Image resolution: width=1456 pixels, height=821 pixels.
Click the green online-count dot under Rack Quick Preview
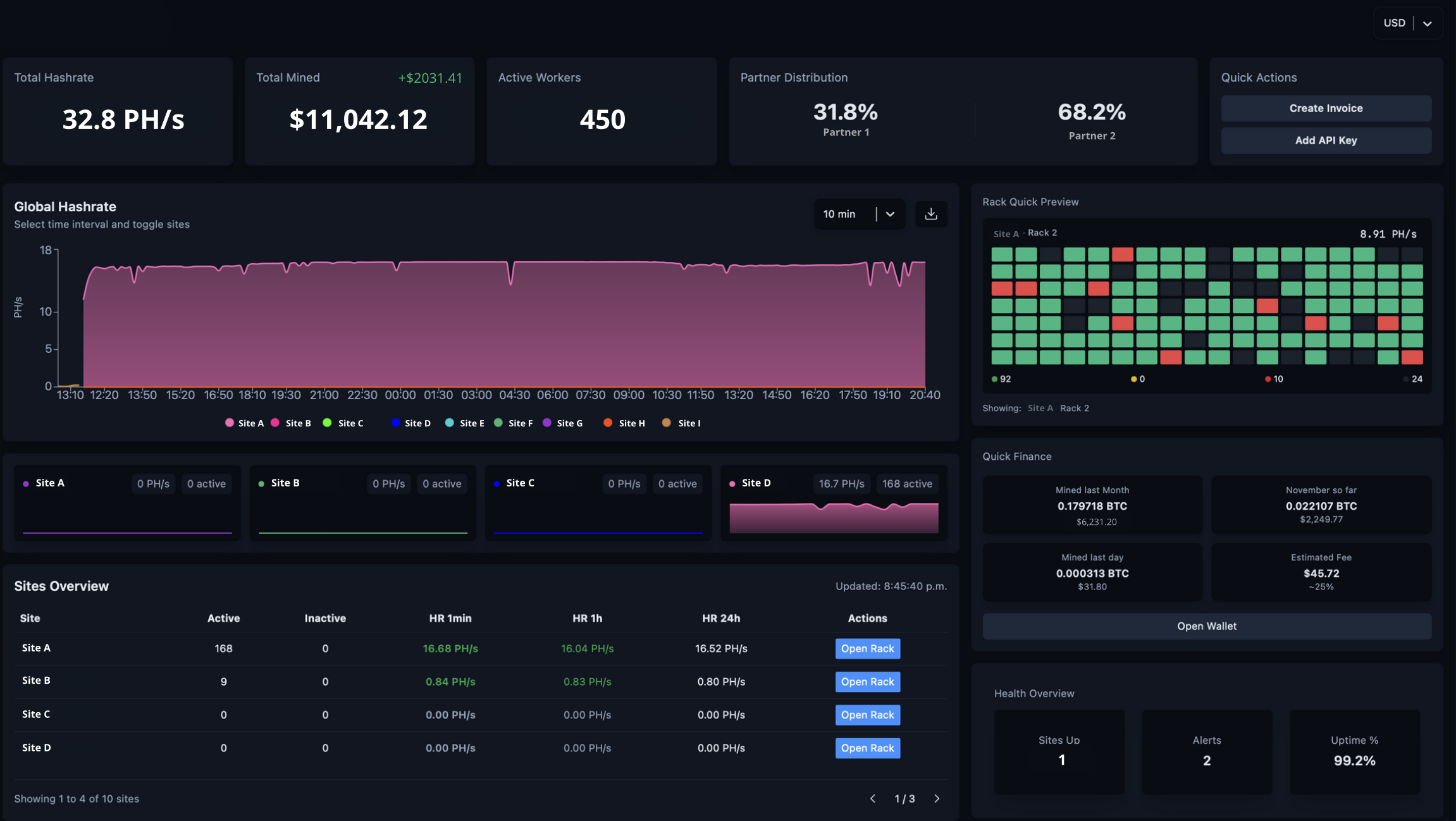993,378
